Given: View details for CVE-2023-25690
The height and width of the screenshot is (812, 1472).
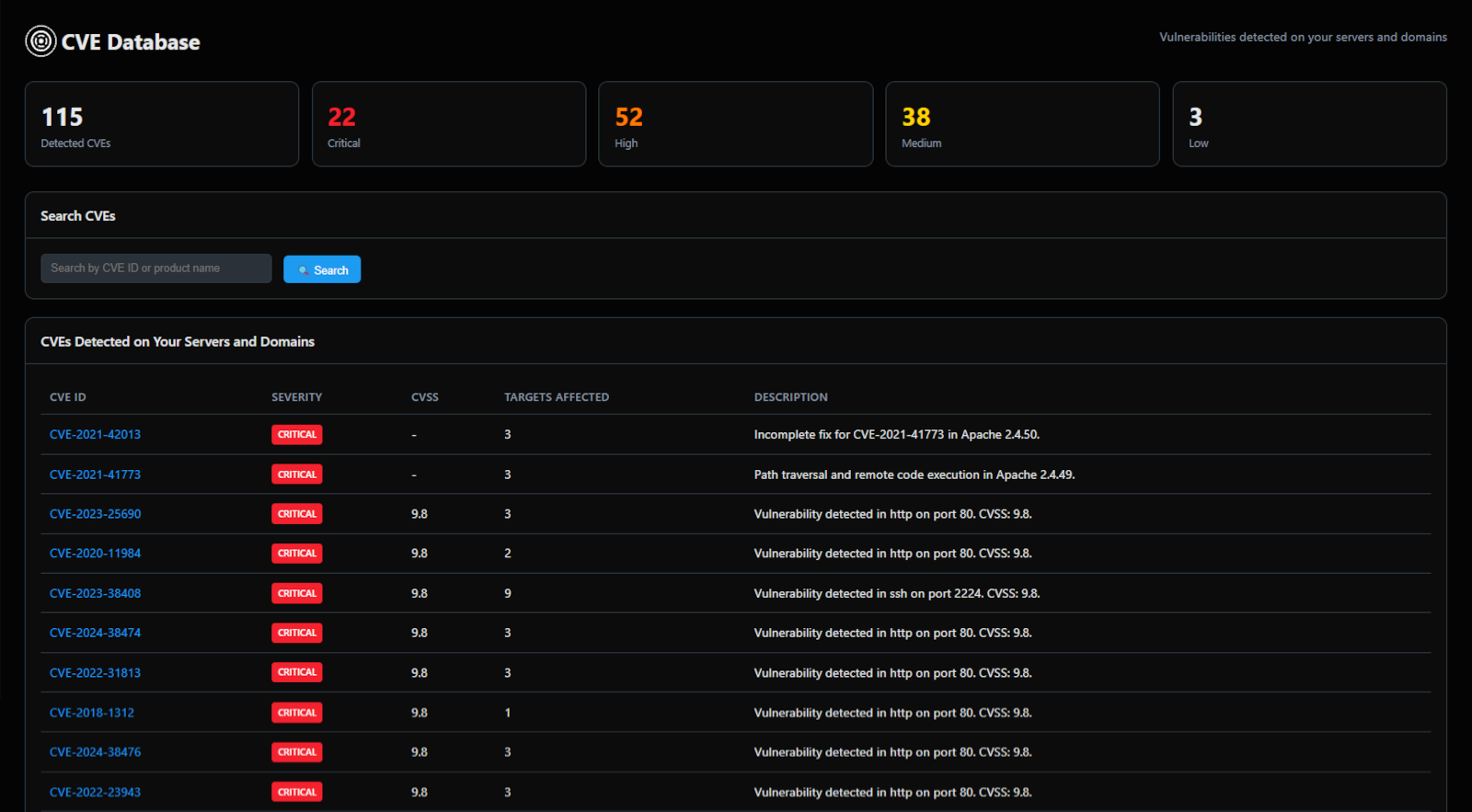Looking at the screenshot, I should [x=95, y=514].
